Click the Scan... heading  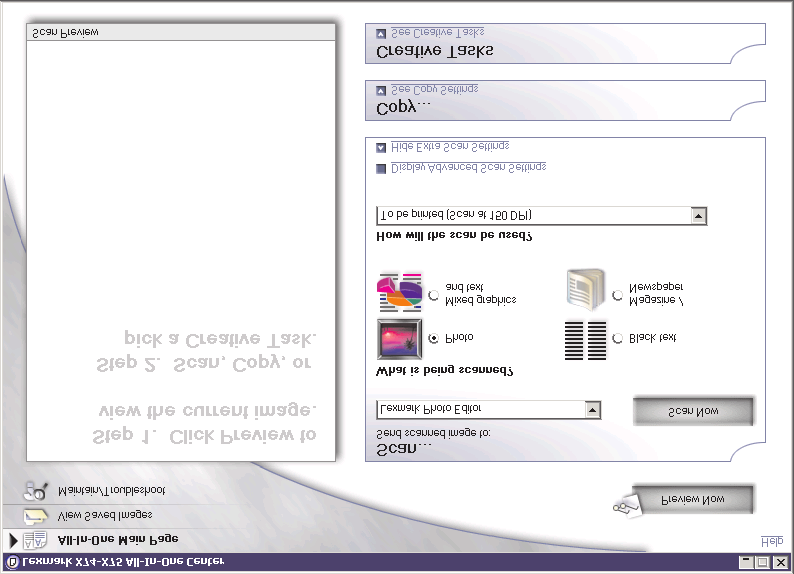pos(404,449)
